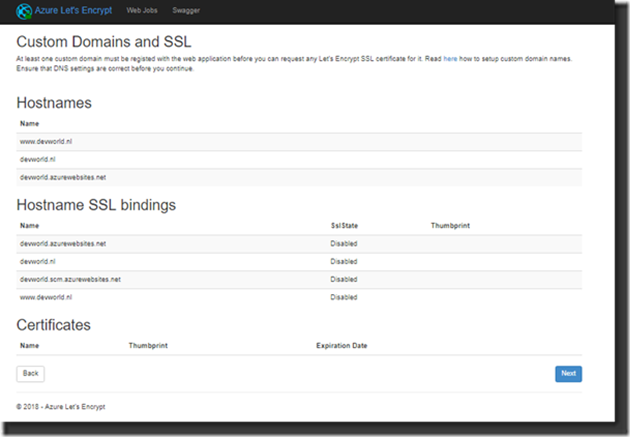
Task: Open the Azure Let's Encrypt brand link
Action: pyautogui.click(x=73, y=10)
